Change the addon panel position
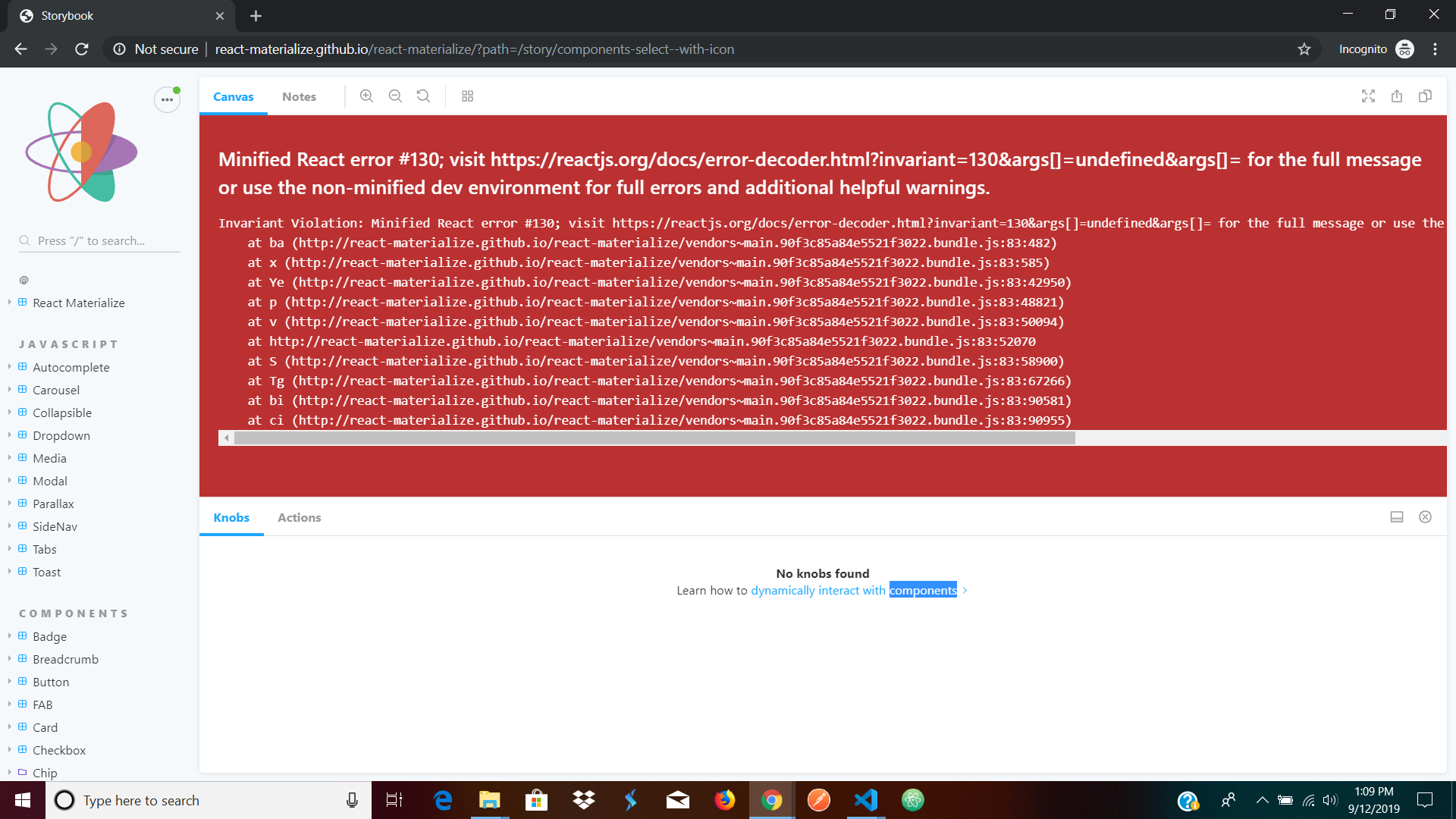This screenshot has width=1456, height=819. (x=1396, y=516)
